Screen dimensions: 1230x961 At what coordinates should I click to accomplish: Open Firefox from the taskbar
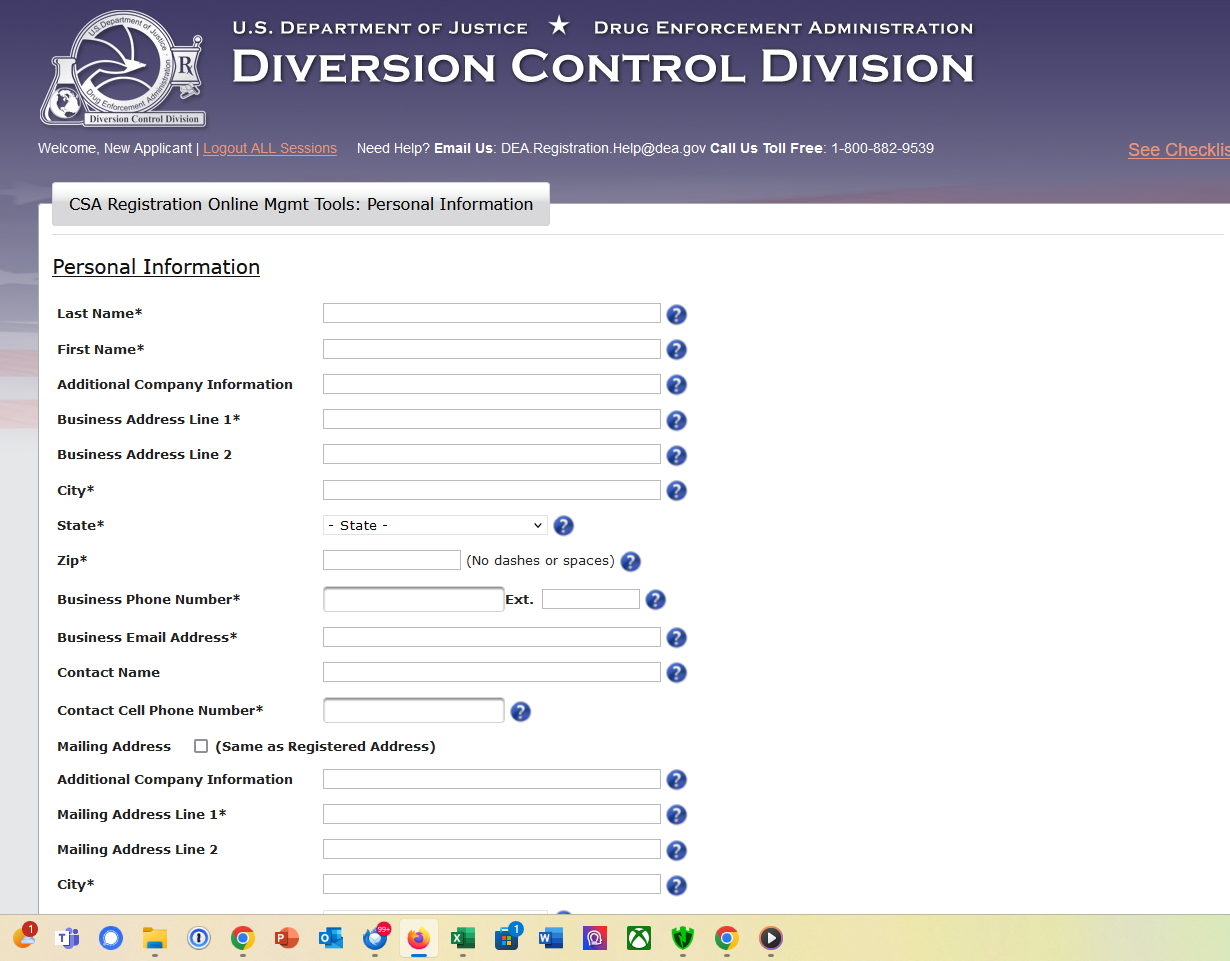tap(418, 938)
